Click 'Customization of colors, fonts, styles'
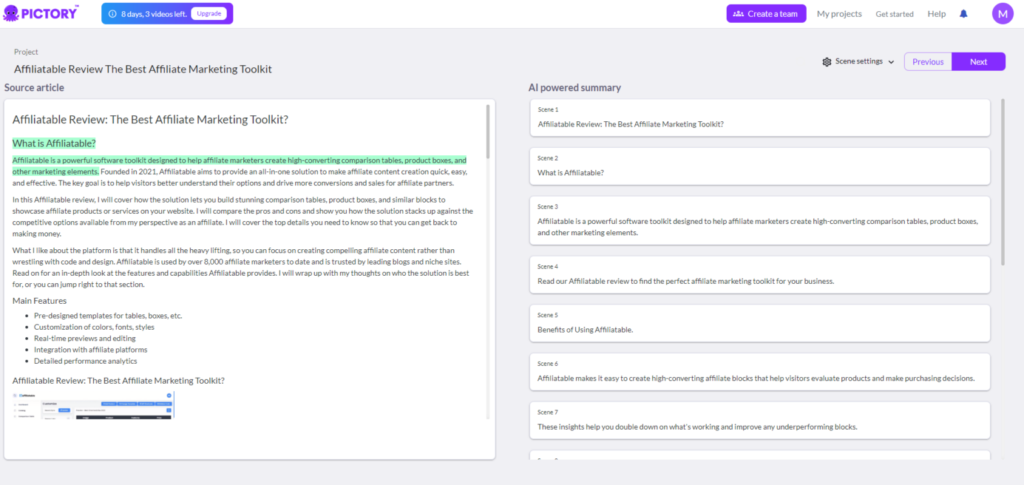1024x485 pixels. (94, 327)
